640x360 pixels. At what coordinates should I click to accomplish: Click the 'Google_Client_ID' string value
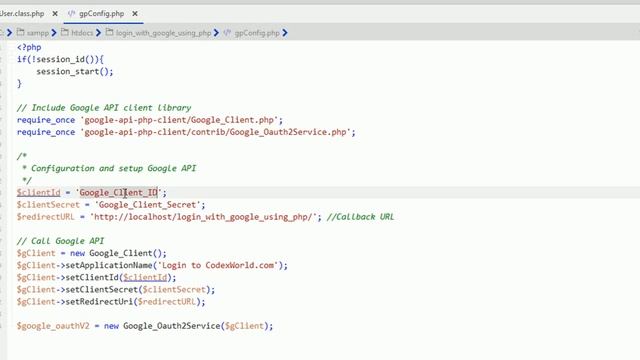119,192
